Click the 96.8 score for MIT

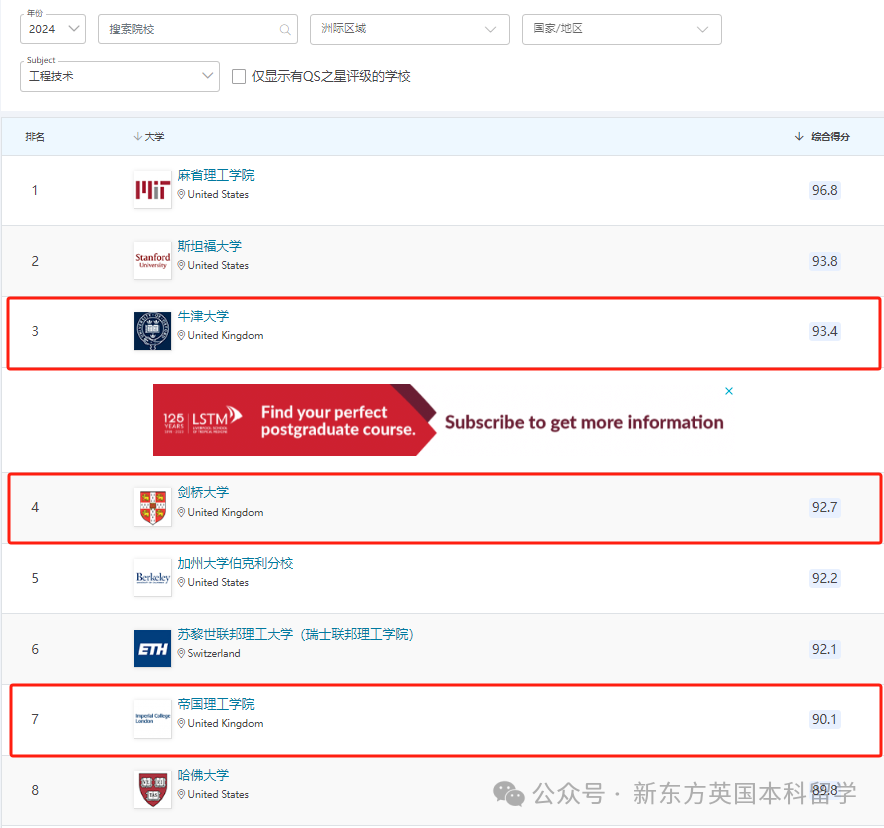pyautogui.click(x=824, y=190)
